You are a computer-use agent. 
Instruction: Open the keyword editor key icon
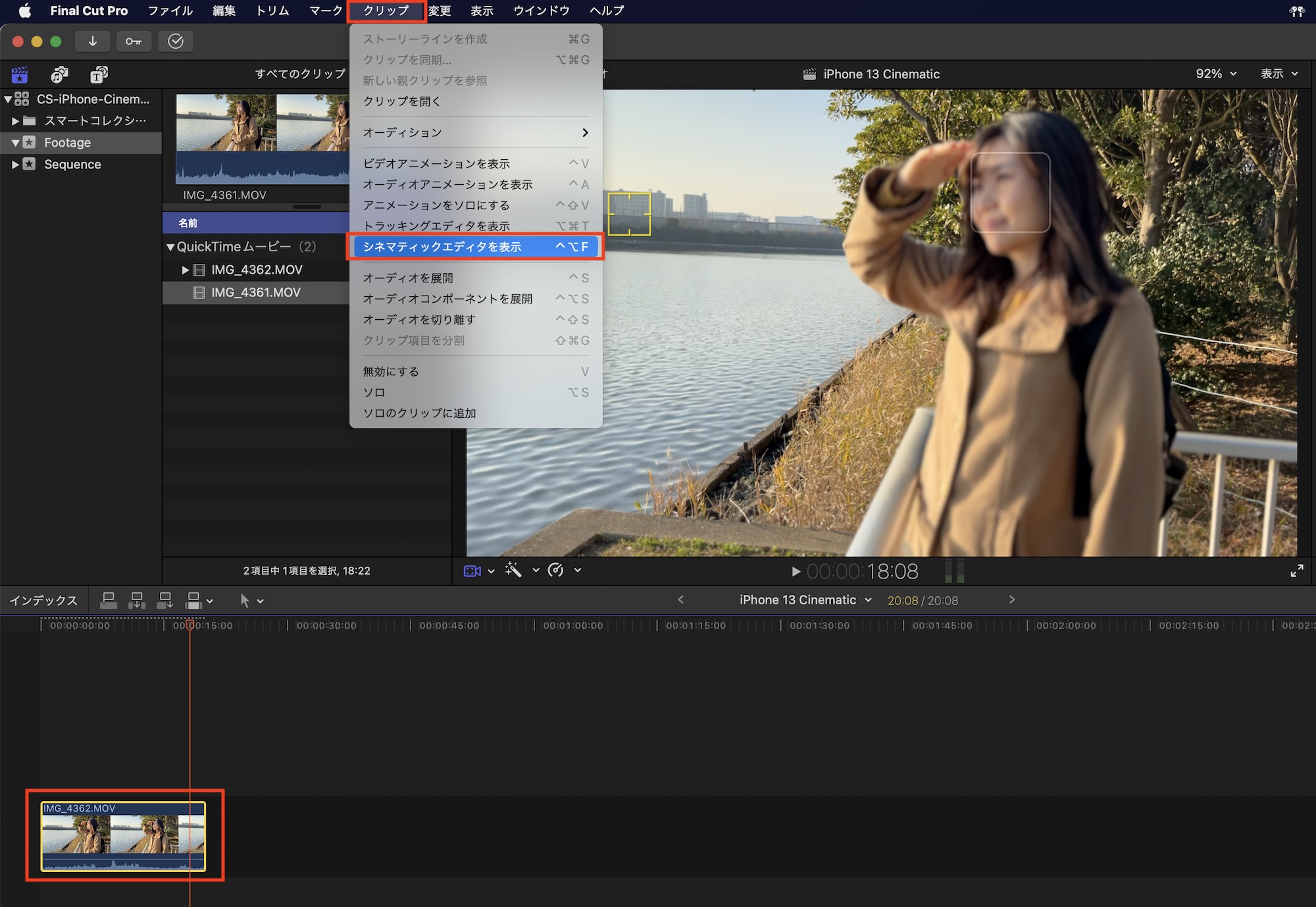[x=134, y=41]
